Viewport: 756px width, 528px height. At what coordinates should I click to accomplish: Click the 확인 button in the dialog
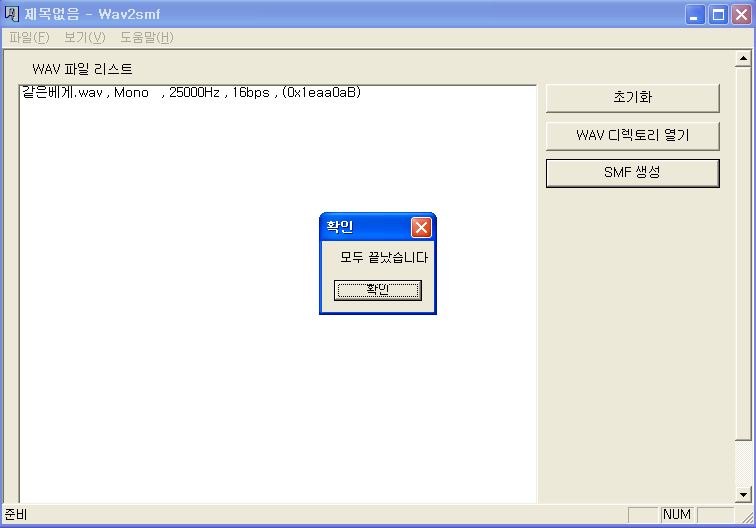point(378,290)
